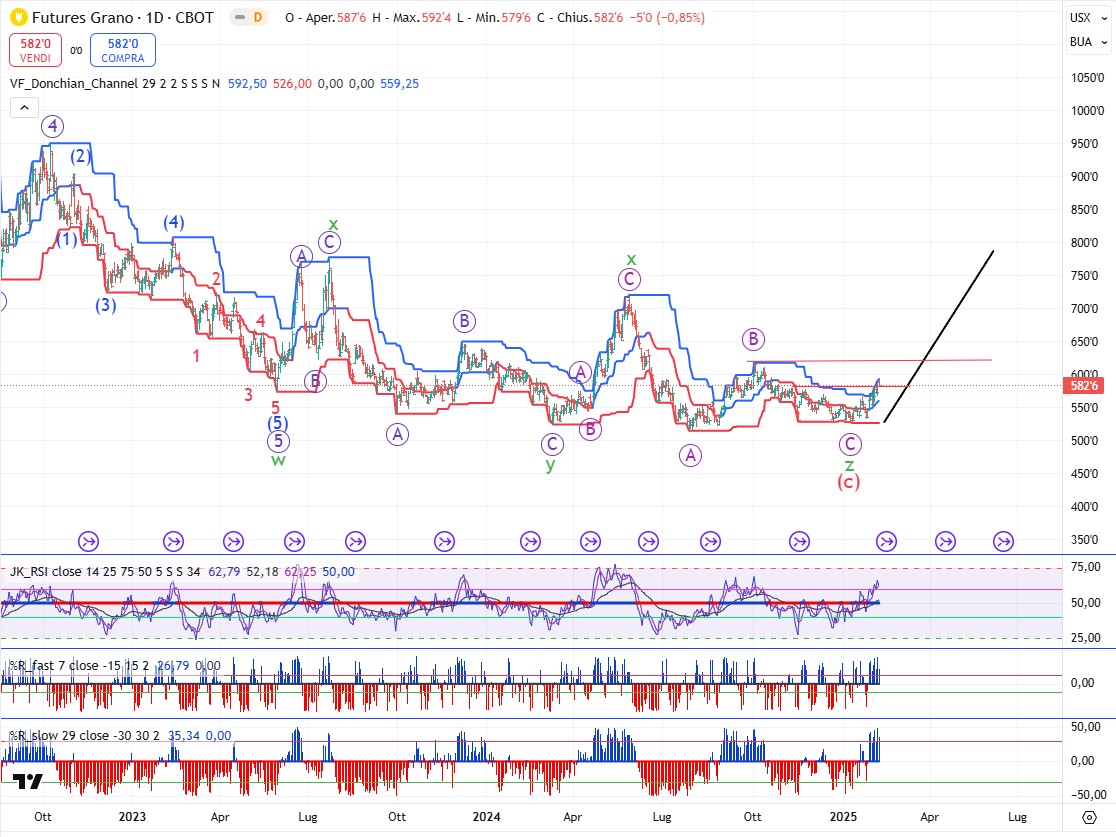
Task: Click the delayed data D indicator pill
Action: [x=249, y=17]
